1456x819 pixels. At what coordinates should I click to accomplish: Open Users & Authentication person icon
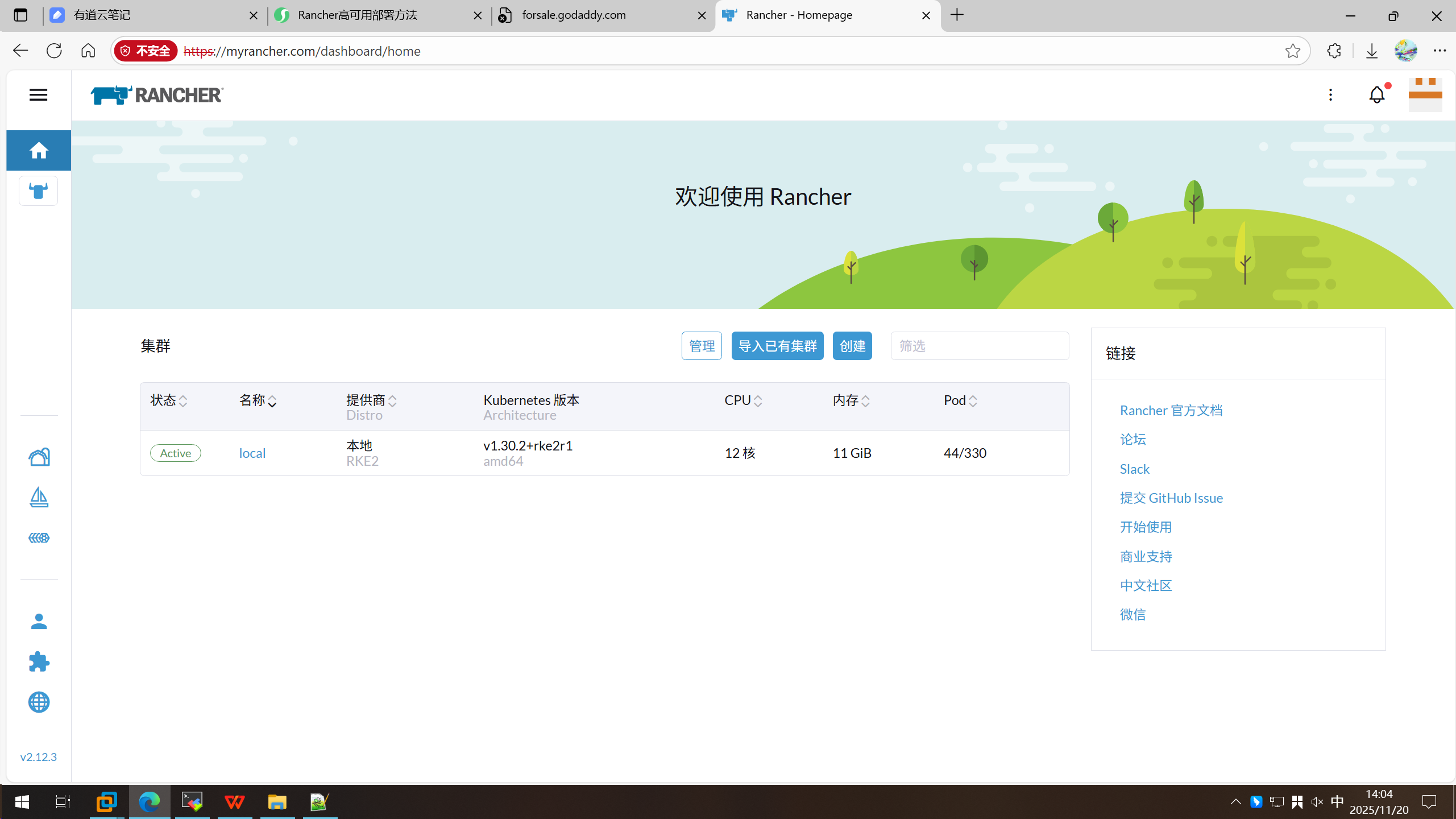click(x=39, y=621)
